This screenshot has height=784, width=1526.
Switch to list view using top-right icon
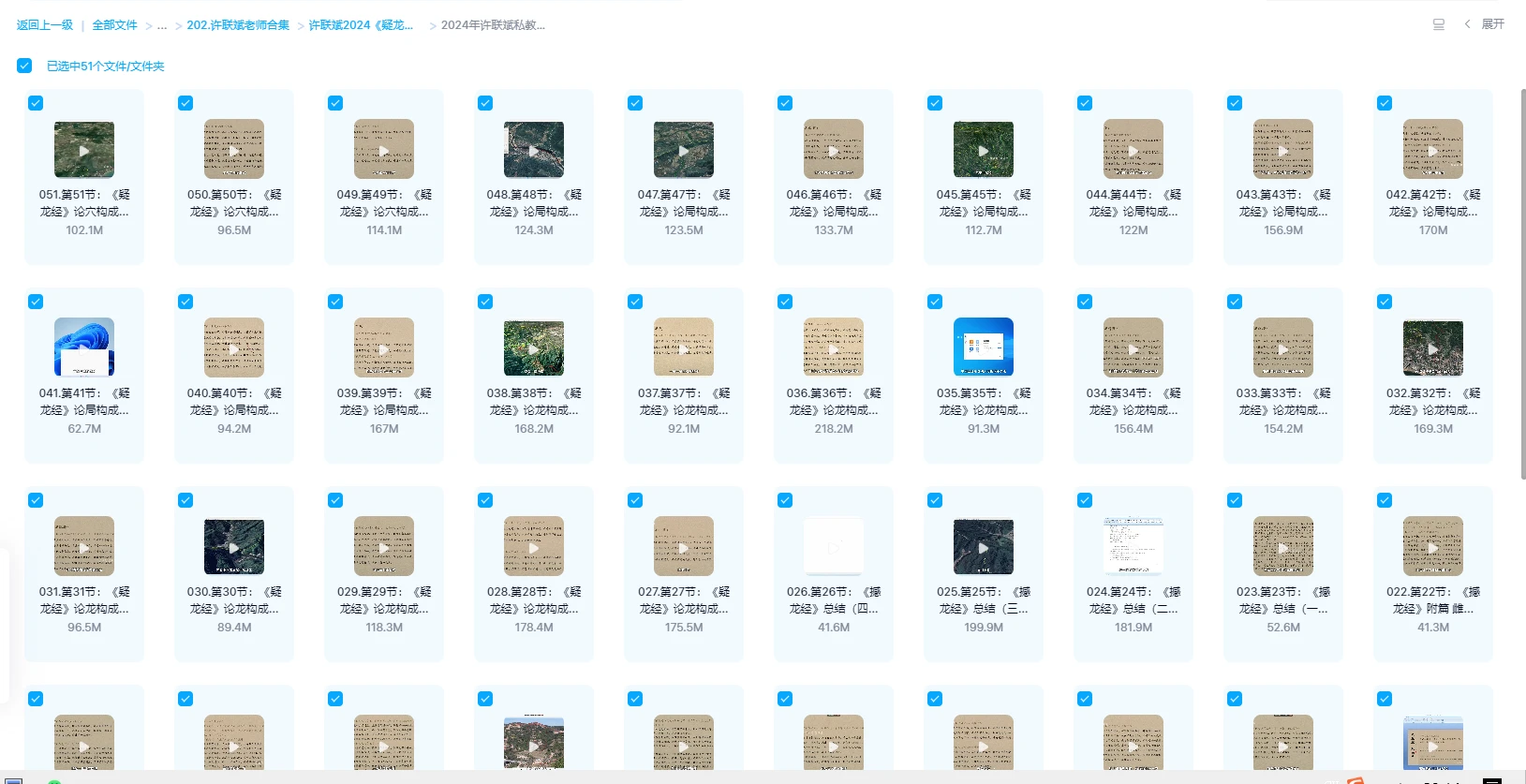pos(1439,24)
